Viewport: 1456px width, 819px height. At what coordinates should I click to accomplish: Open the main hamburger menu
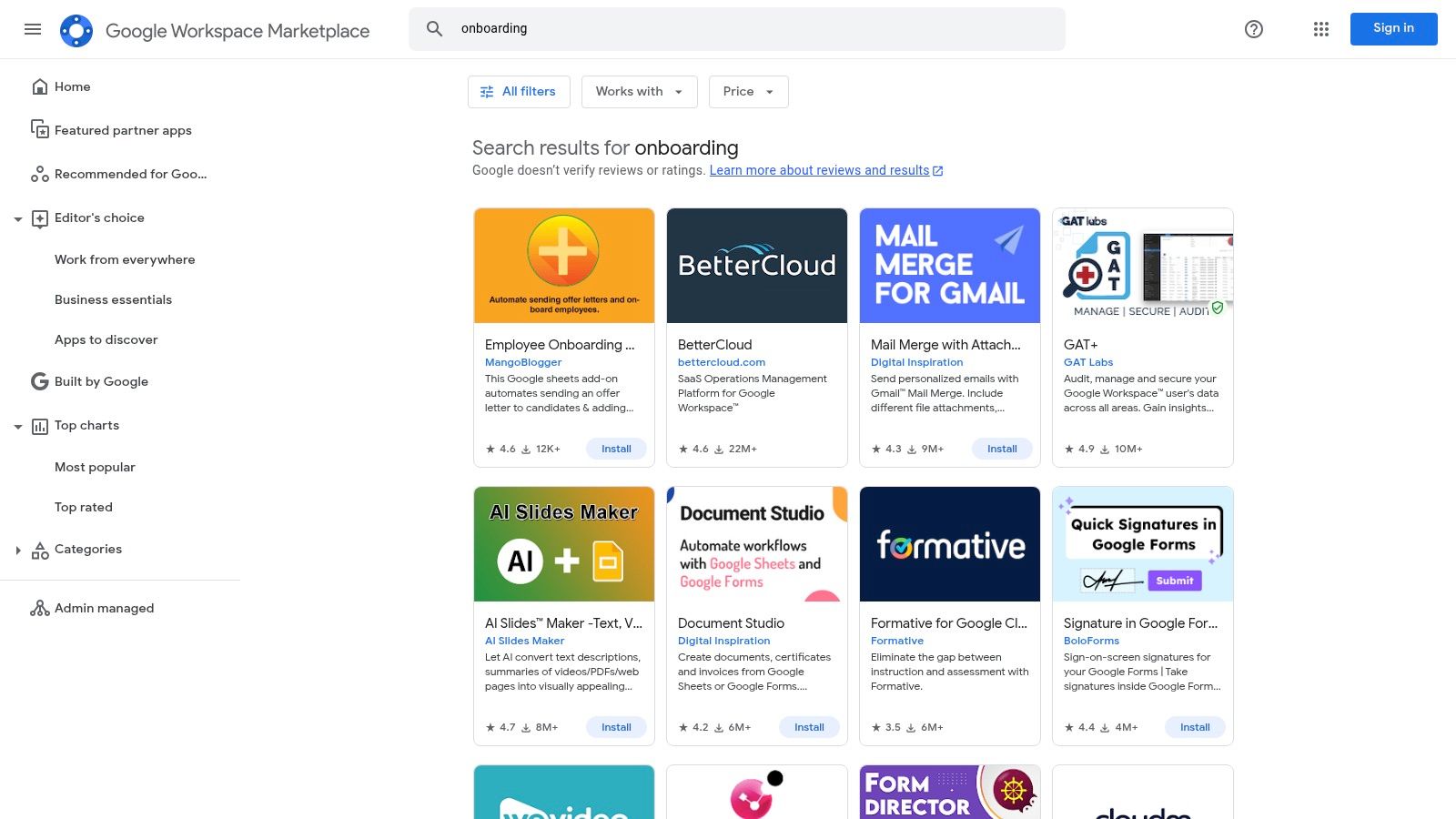coord(33,29)
